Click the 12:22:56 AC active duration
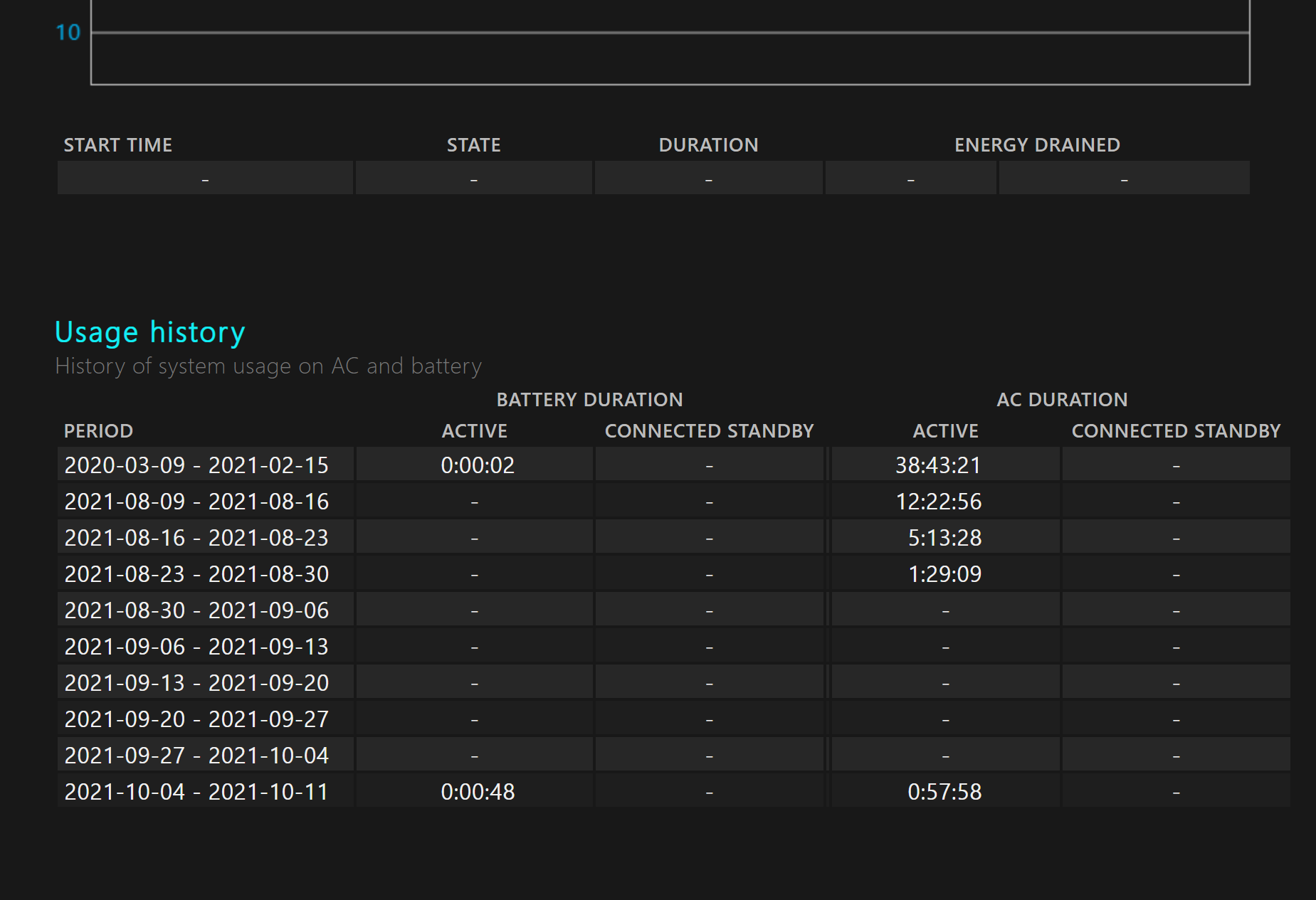The width and height of the screenshot is (1316, 900). click(938, 502)
